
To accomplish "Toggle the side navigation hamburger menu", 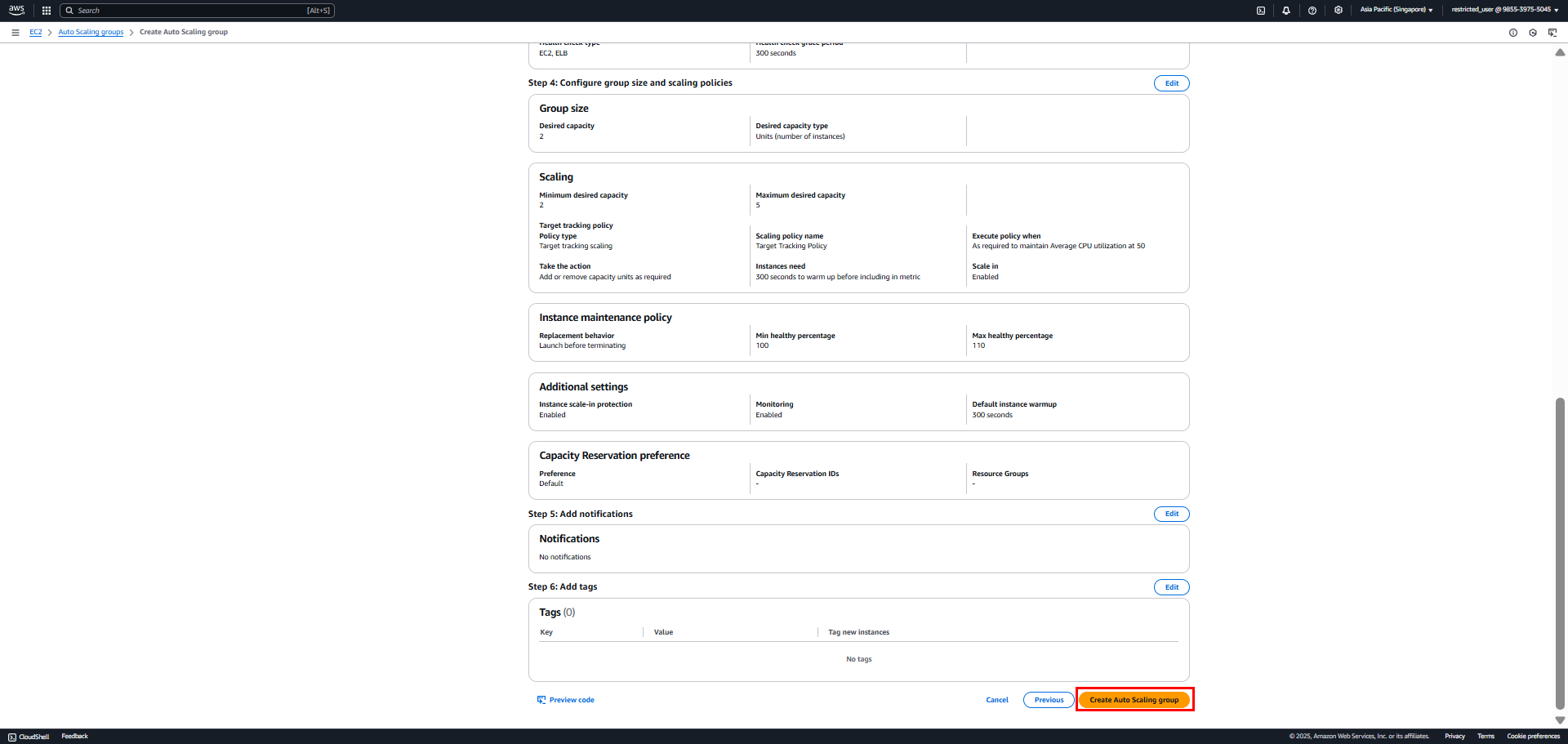I will click(16, 33).
